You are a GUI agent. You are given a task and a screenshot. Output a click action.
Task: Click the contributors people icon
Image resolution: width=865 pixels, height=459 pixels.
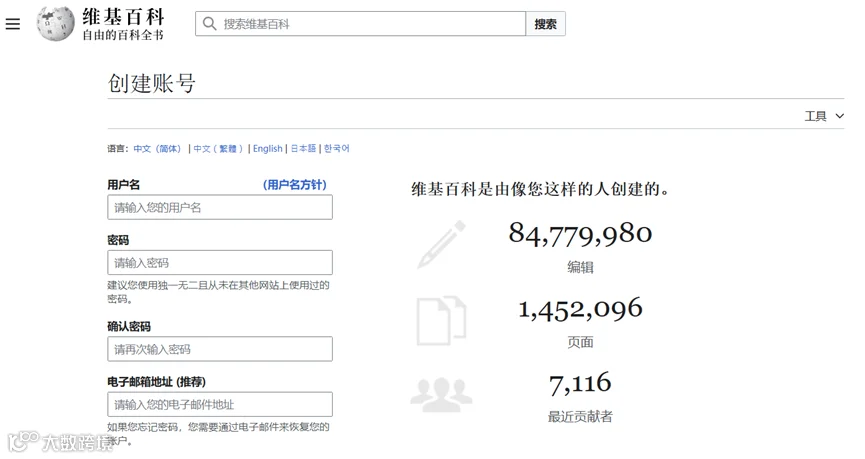pyautogui.click(x=441, y=395)
